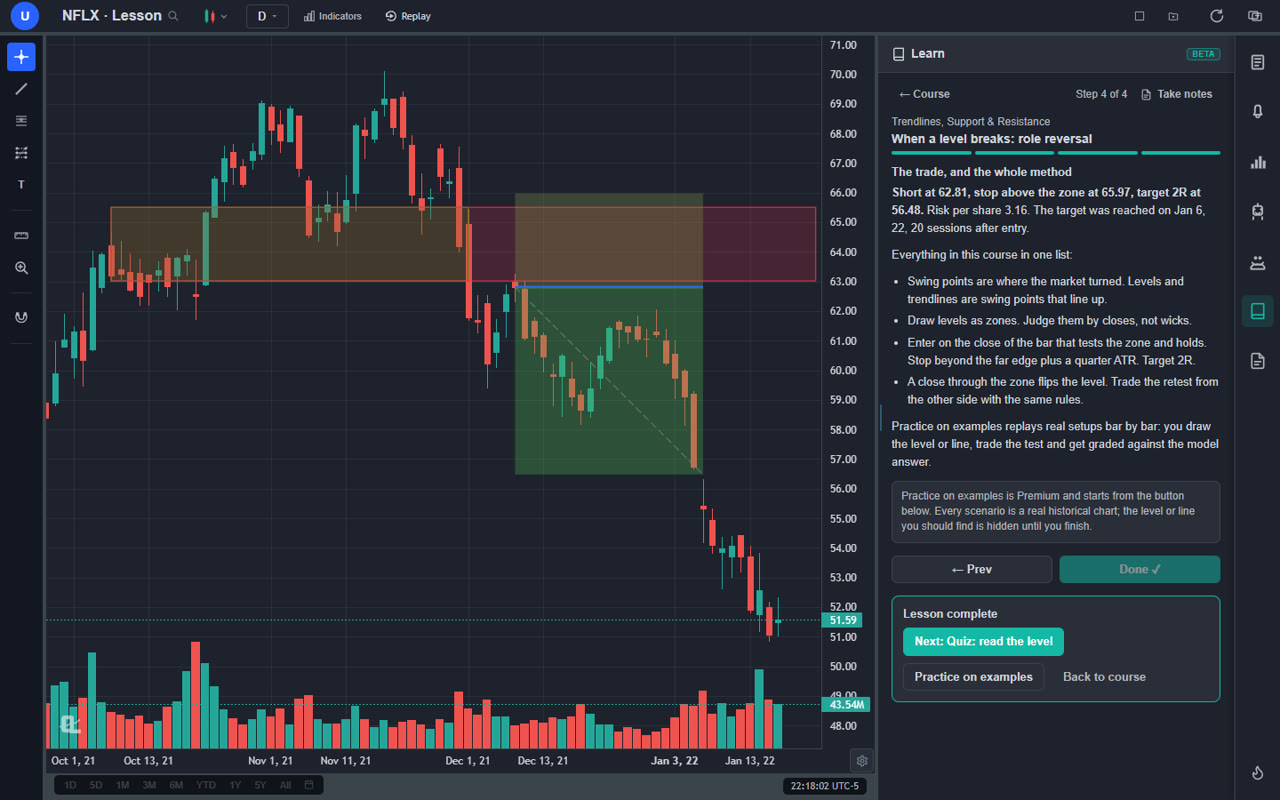Set chart range to 6M
The image size is (1280, 800).
click(176, 785)
